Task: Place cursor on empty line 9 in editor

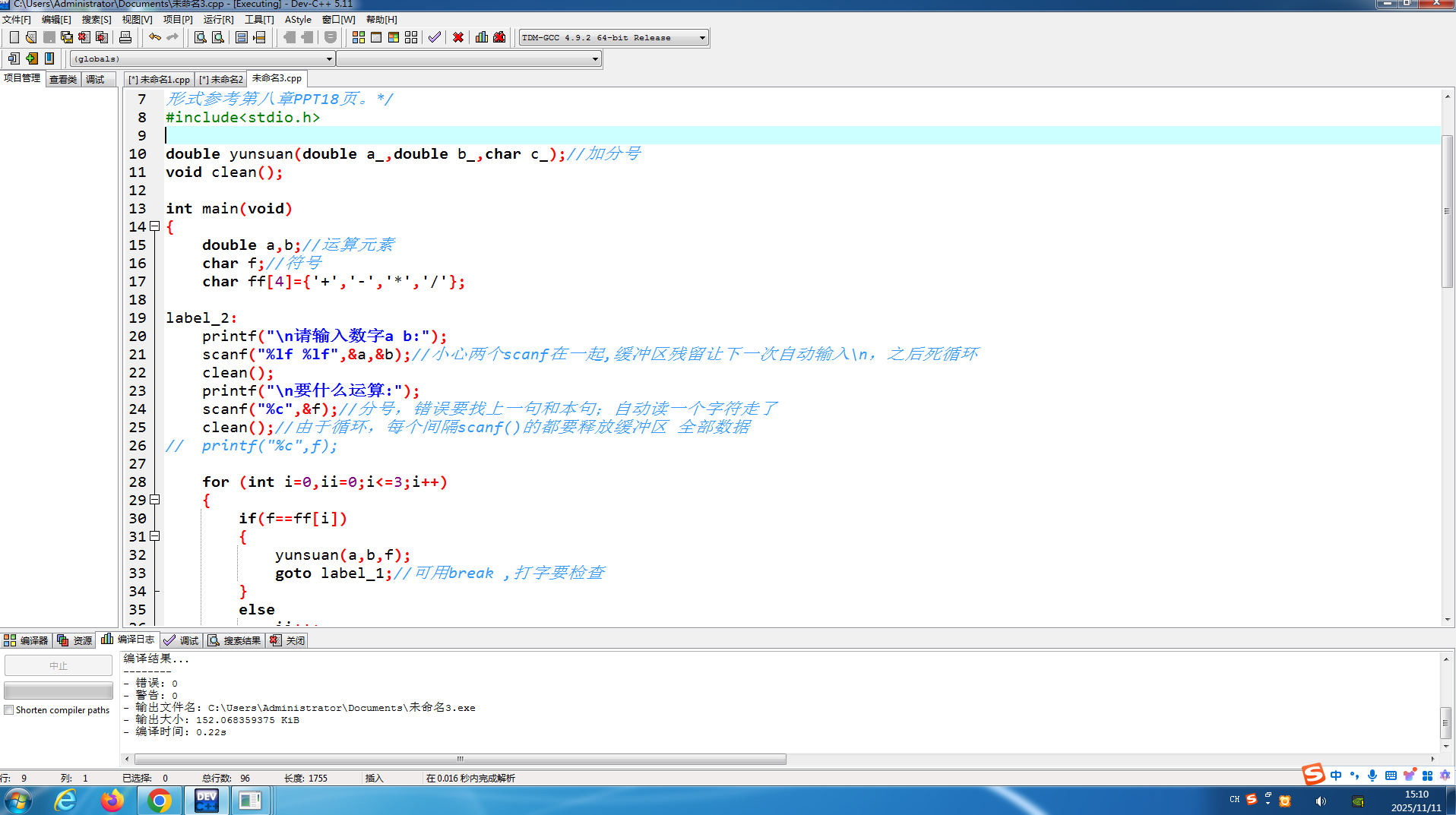Action: click(802, 135)
